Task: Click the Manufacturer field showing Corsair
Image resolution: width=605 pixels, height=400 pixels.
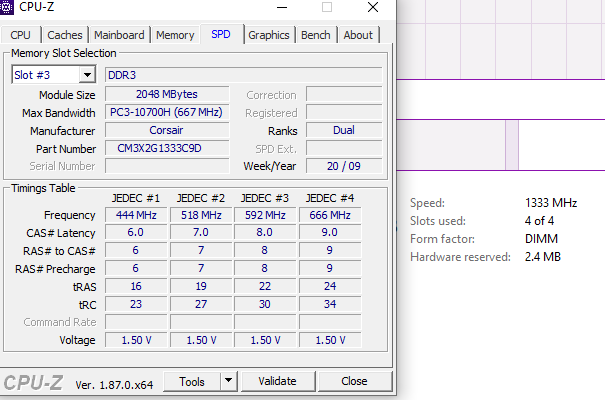Action: click(x=165, y=130)
